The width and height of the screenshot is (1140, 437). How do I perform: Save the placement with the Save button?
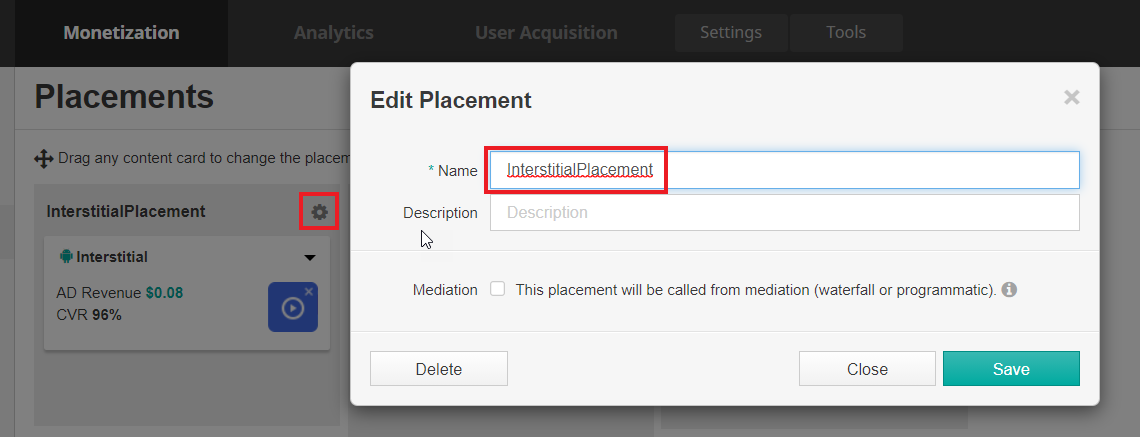(1010, 369)
